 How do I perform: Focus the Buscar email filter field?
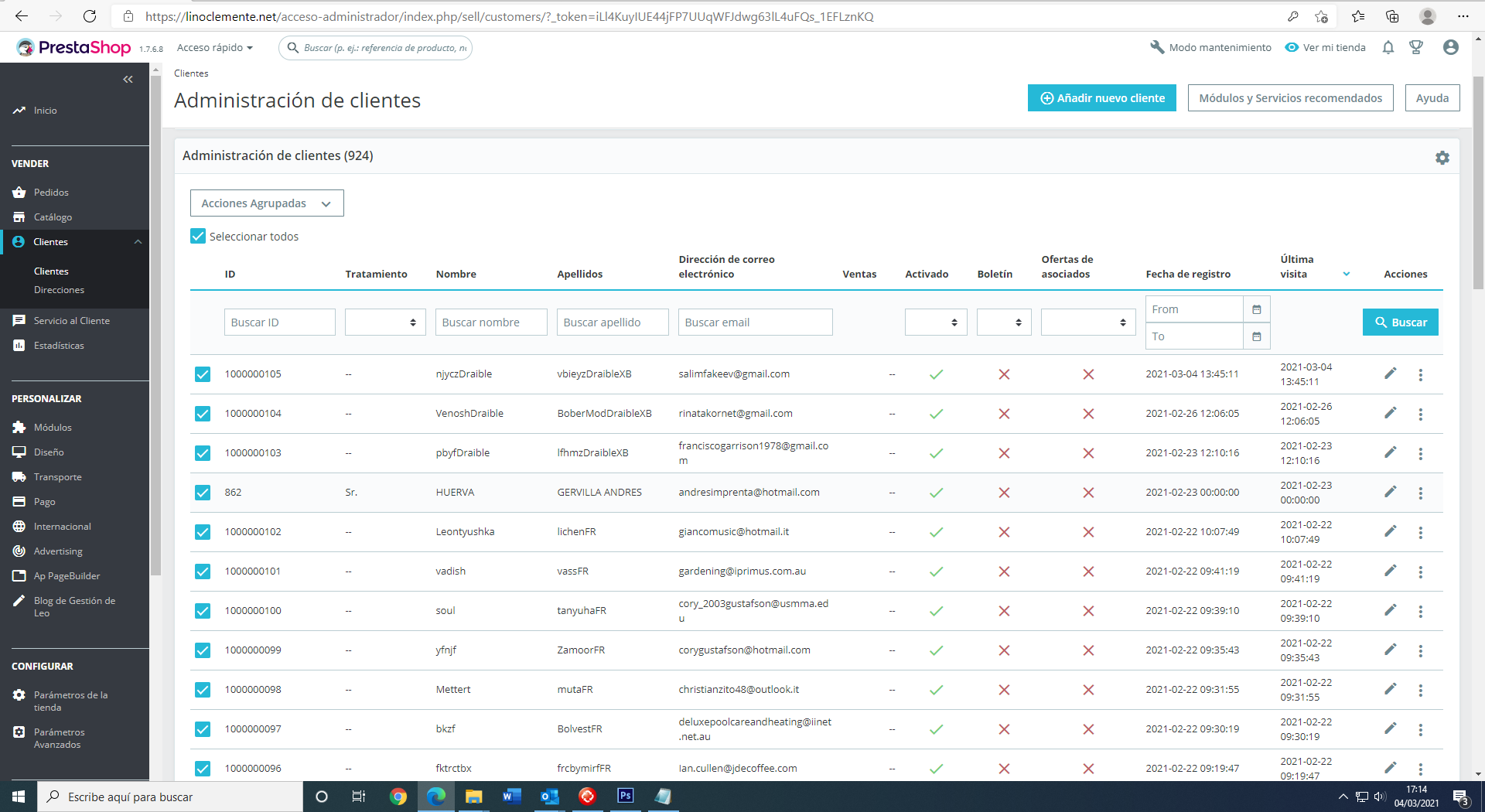tap(755, 322)
